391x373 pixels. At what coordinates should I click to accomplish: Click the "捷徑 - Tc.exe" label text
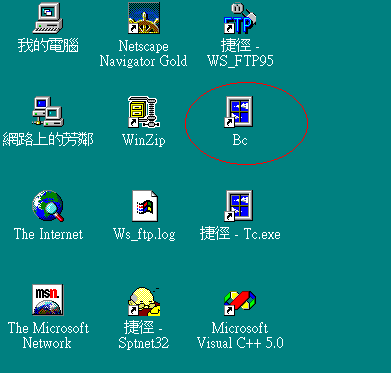(x=240, y=234)
